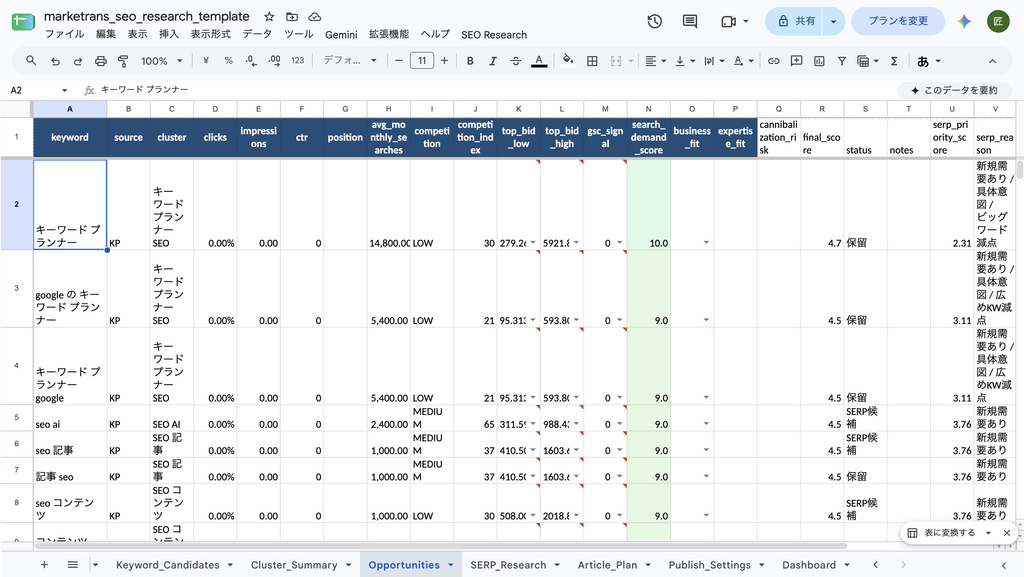Viewport: 1024px width, 577px height.
Task: Open the font family dropdown
Action: pyautogui.click(x=350, y=61)
